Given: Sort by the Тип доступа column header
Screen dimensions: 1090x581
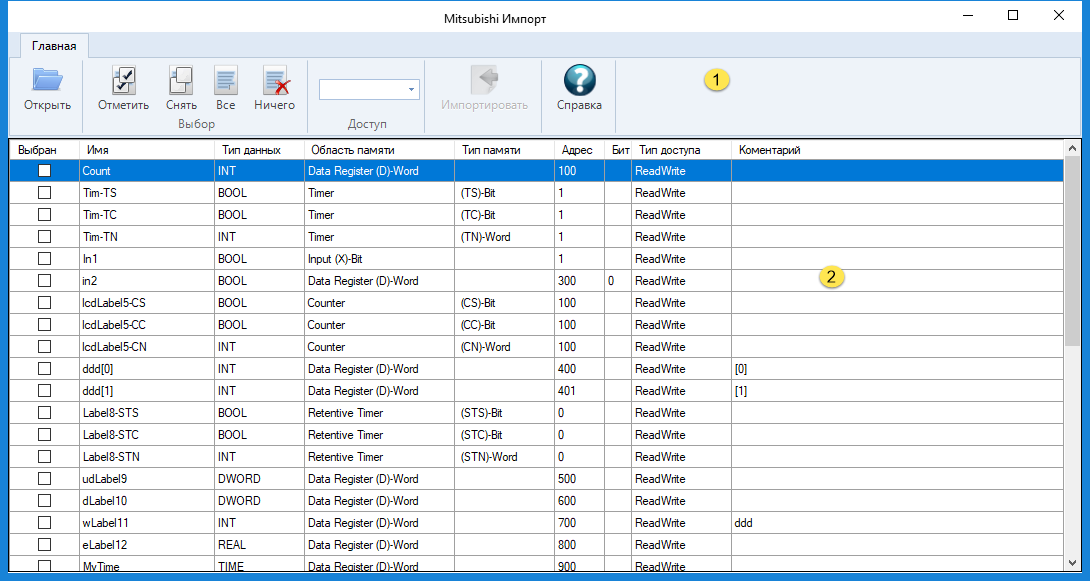Looking at the screenshot, I should click(681, 150).
